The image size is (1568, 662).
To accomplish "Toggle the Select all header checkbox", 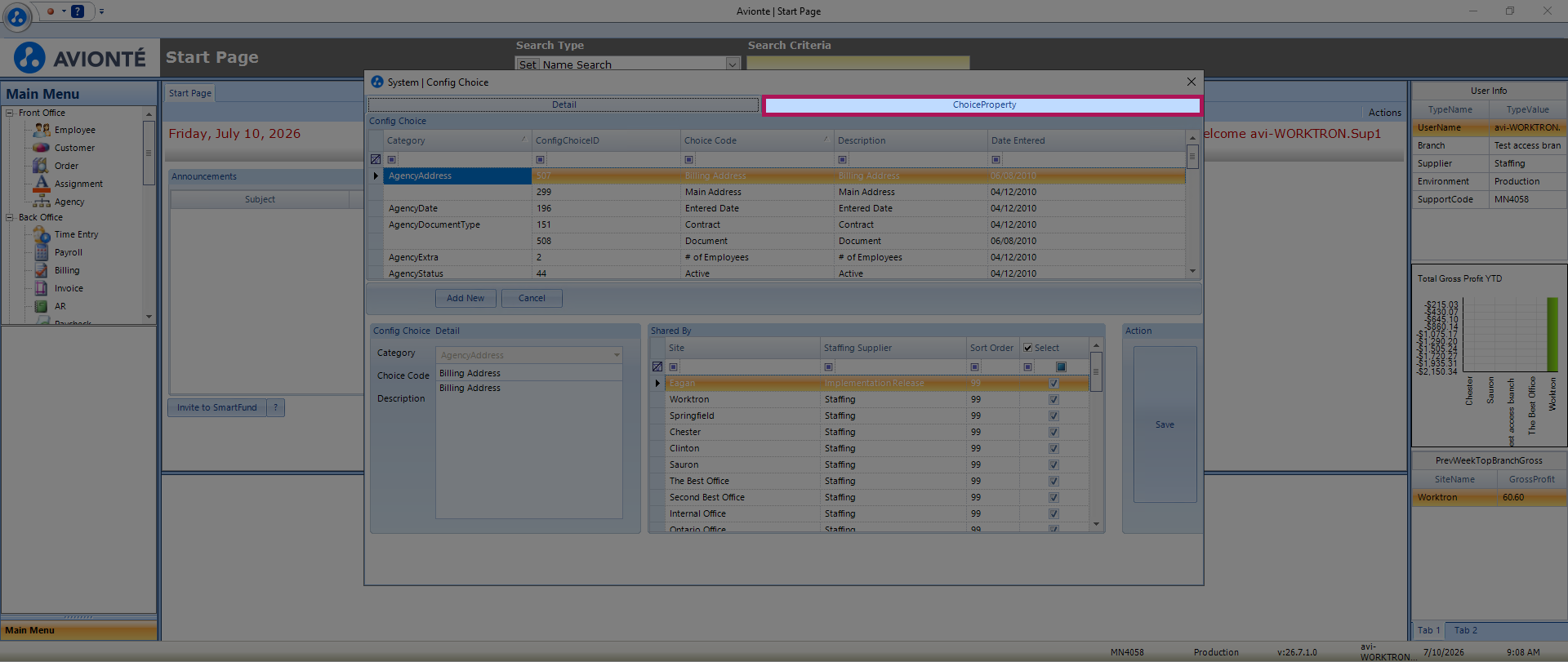I will pyautogui.click(x=1028, y=348).
